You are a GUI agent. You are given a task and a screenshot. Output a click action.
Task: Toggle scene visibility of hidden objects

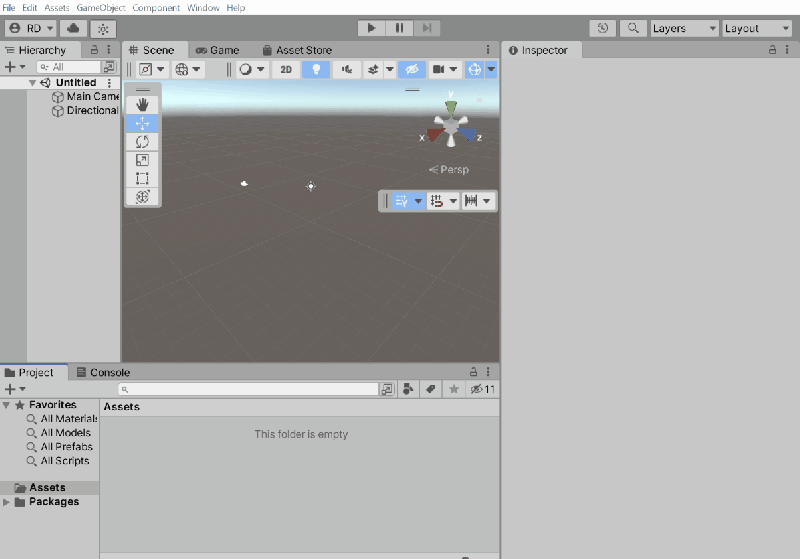[x=412, y=69]
